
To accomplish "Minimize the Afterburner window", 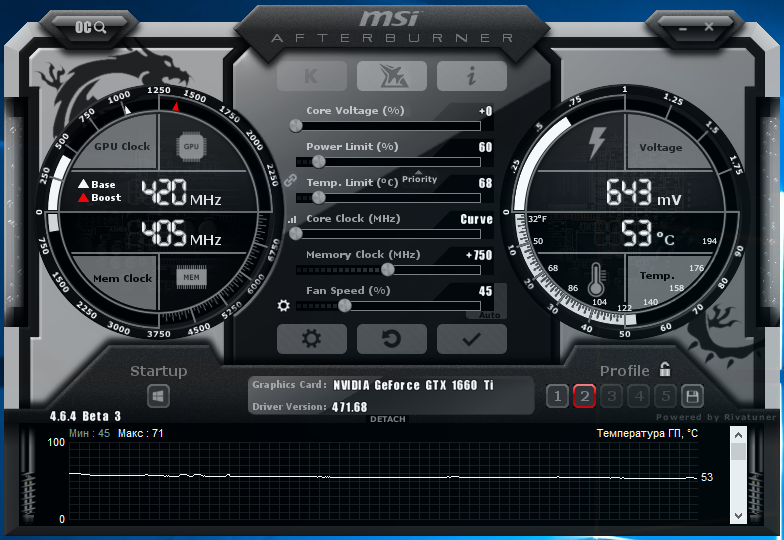I will (x=683, y=28).
